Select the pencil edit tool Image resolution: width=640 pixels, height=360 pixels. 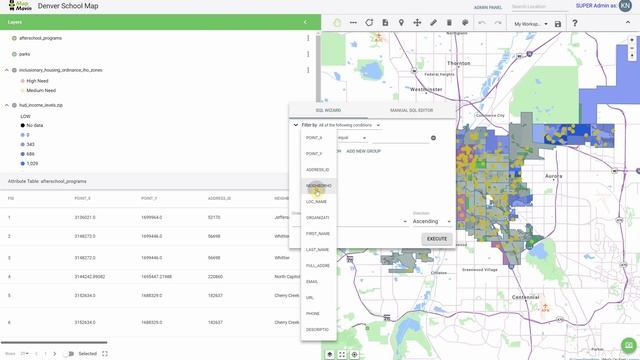433,23
